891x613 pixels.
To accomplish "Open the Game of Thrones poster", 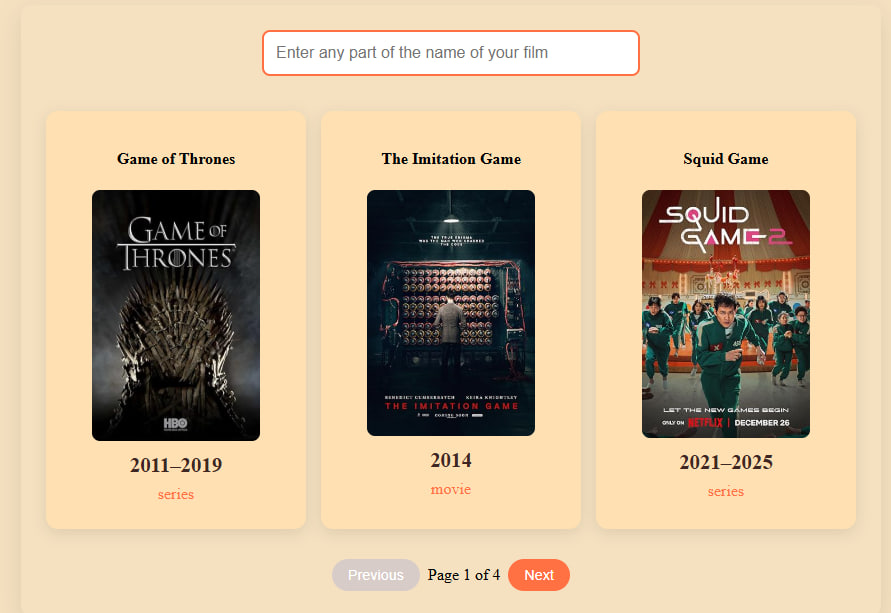I will [176, 315].
